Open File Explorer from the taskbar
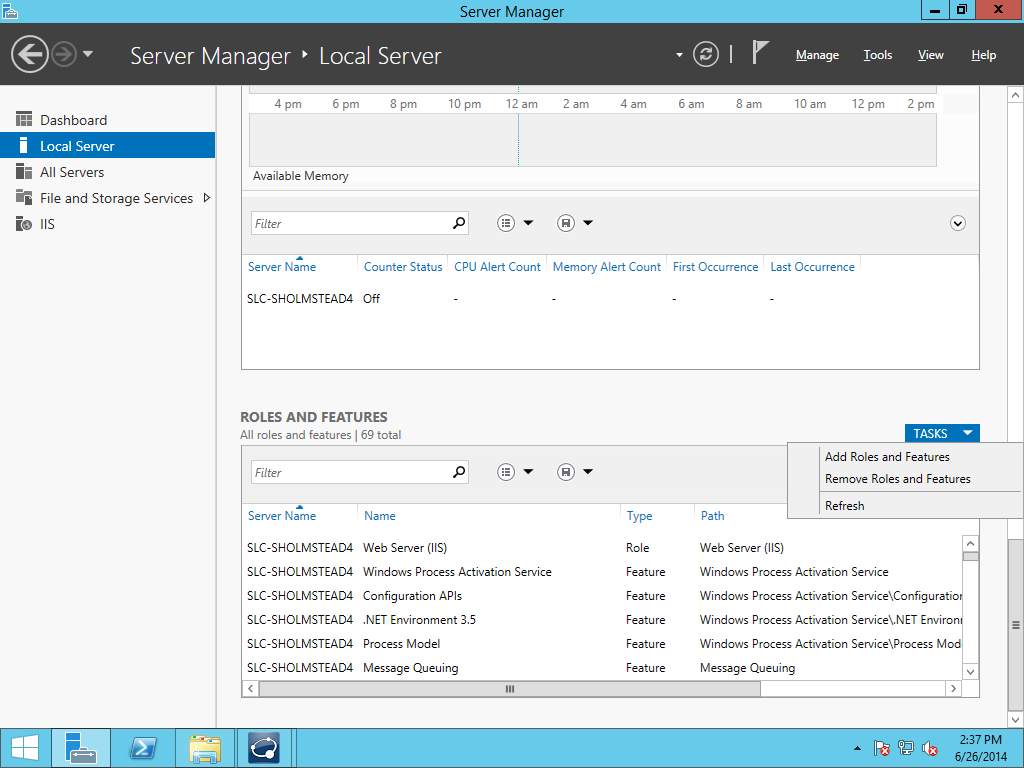 204,748
